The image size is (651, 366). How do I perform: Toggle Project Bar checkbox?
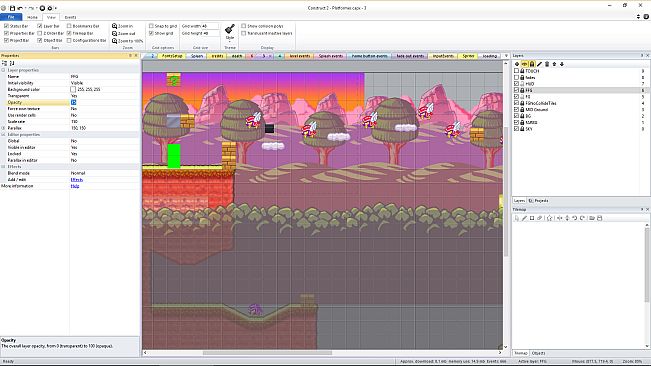click(6, 40)
